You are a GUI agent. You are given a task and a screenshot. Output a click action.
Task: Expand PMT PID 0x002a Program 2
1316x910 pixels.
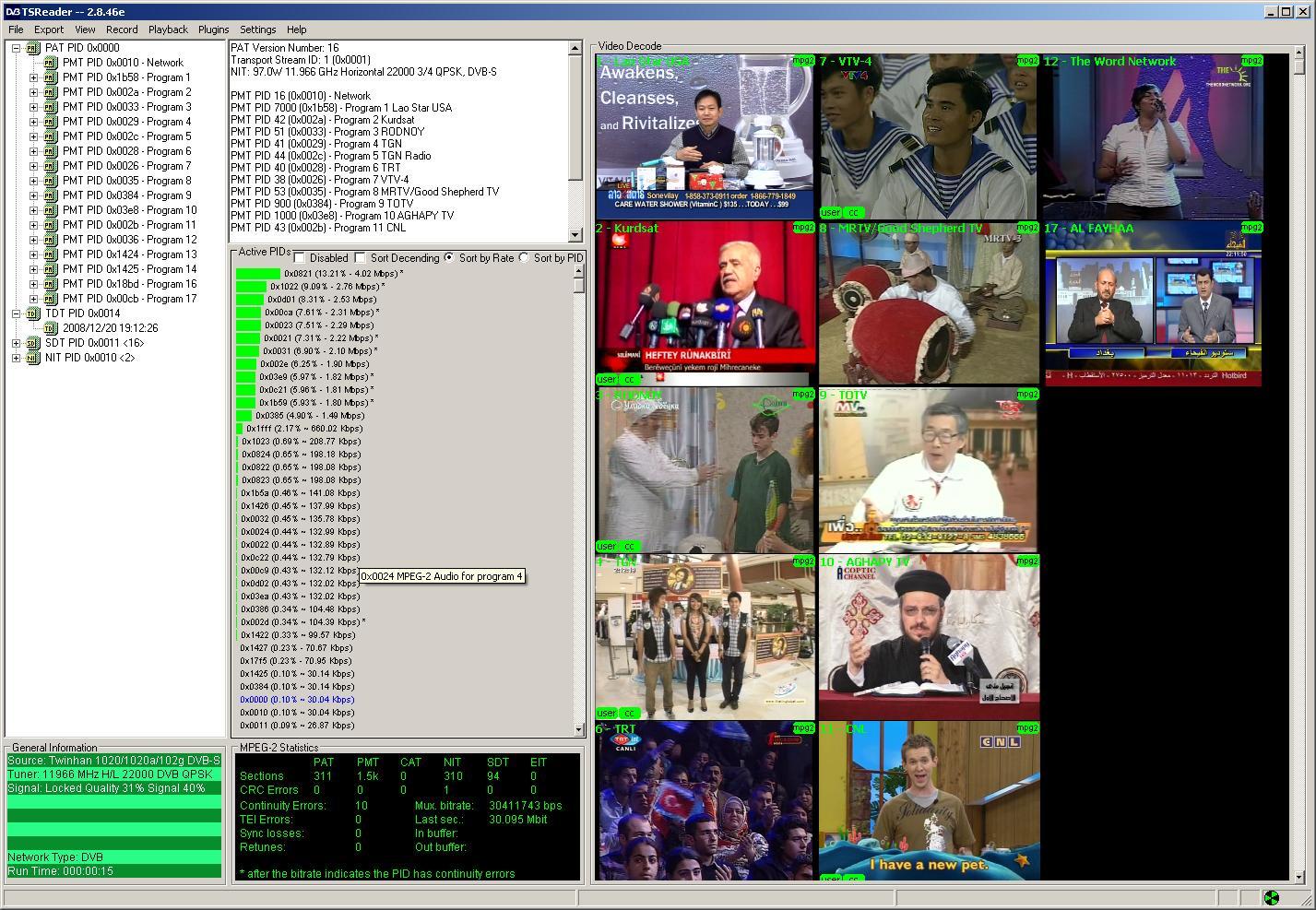point(33,92)
